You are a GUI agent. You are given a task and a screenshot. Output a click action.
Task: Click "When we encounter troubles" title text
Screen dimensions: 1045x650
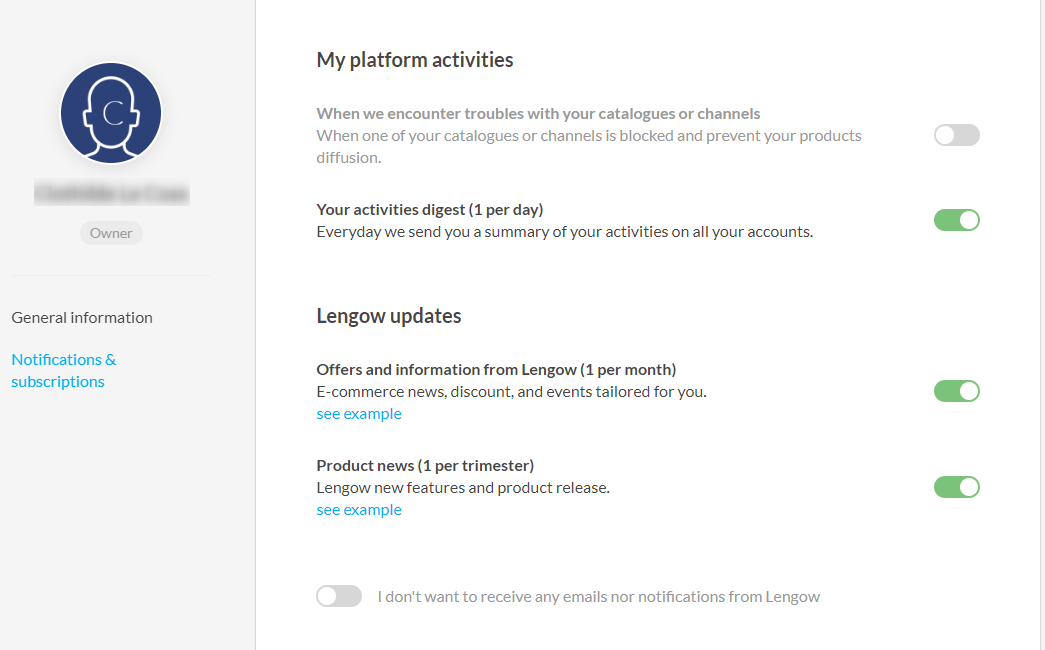coord(538,113)
